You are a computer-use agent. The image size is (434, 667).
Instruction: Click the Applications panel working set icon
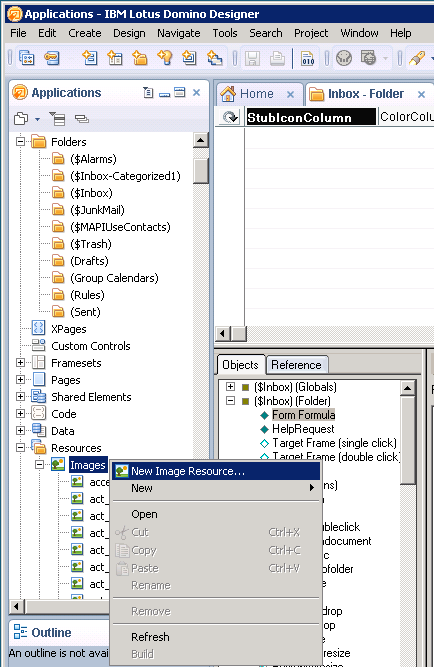tap(20, 119)
